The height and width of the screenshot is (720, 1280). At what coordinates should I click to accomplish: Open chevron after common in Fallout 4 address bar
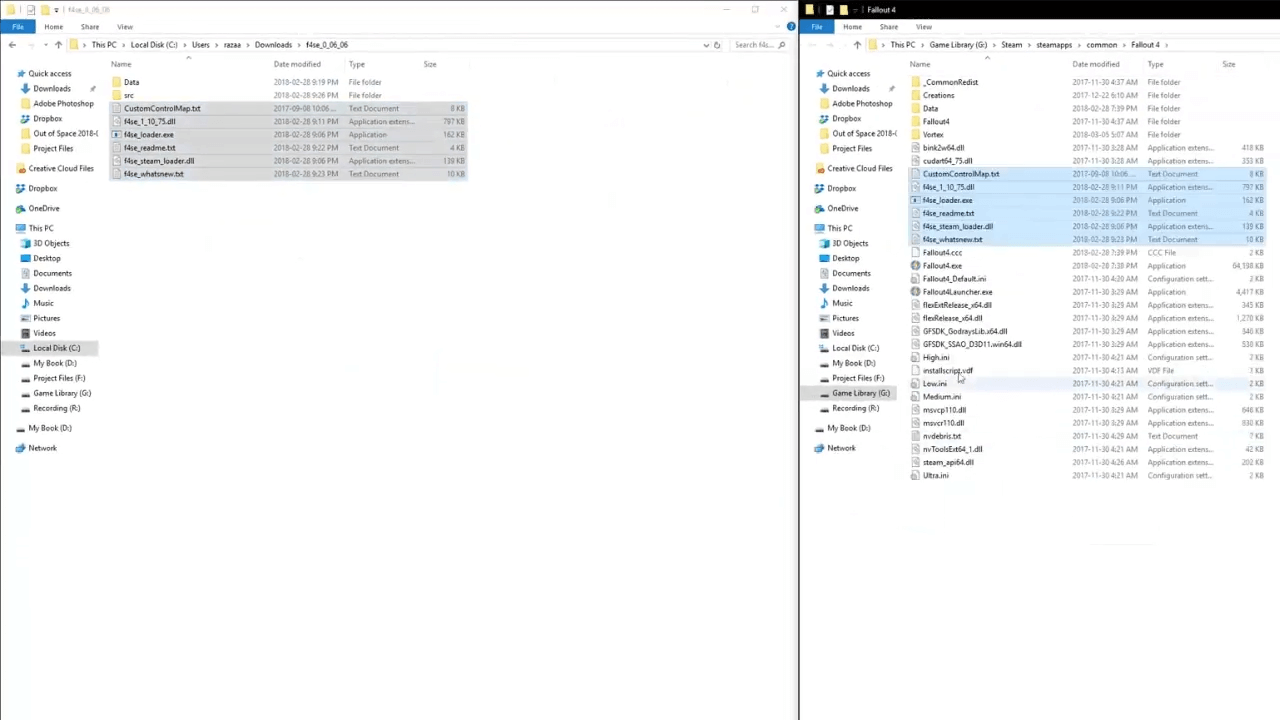pyautogui.click(x=1124, y=44)
